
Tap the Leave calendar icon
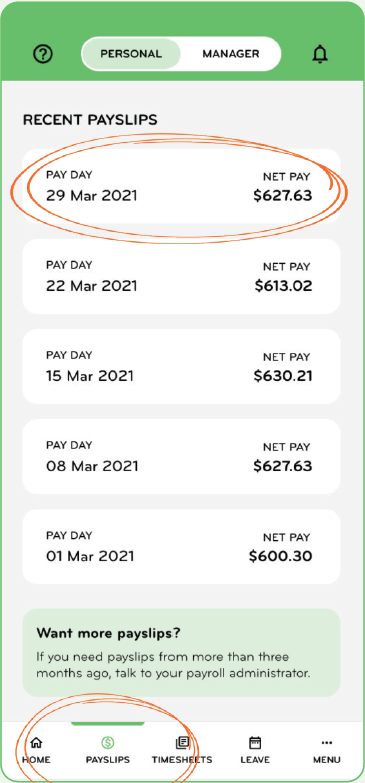pos(255,743)
